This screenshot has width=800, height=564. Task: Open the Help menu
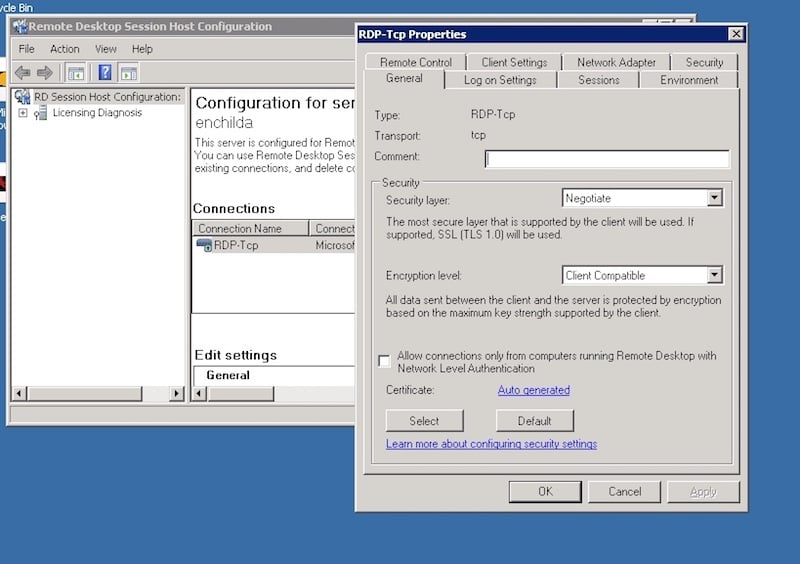[142, 49]
